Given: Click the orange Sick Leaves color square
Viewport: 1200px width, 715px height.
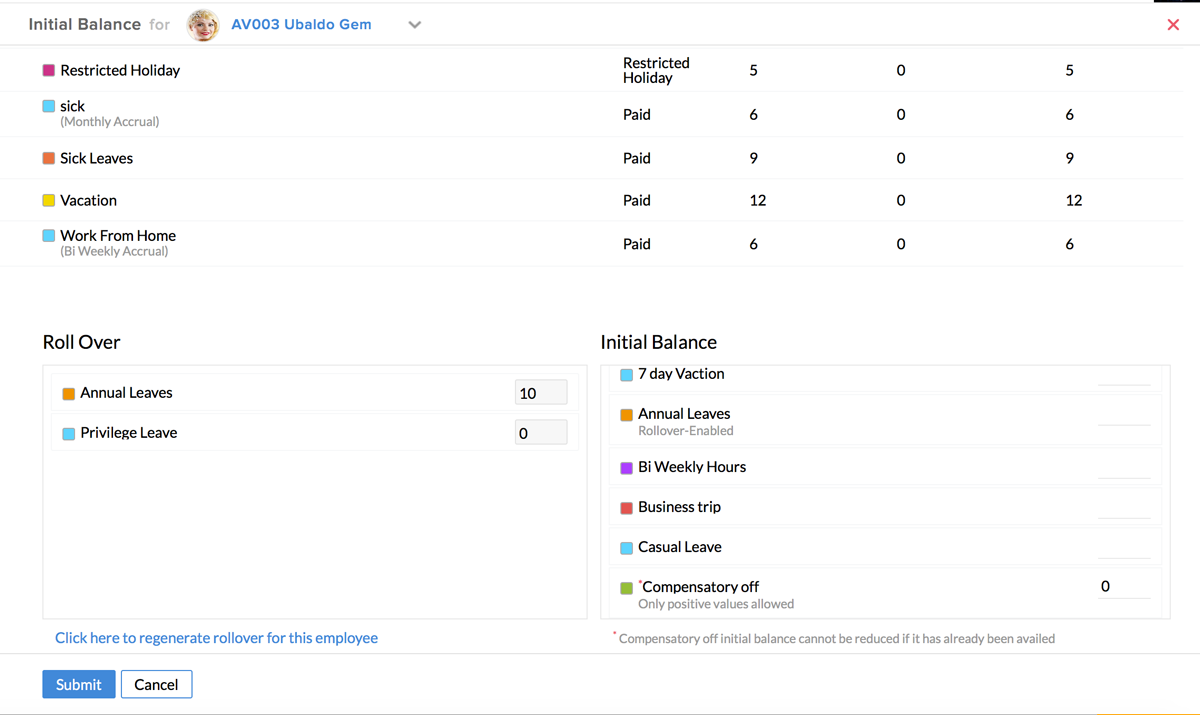Looking at the screenshot, I should point(49,158).
